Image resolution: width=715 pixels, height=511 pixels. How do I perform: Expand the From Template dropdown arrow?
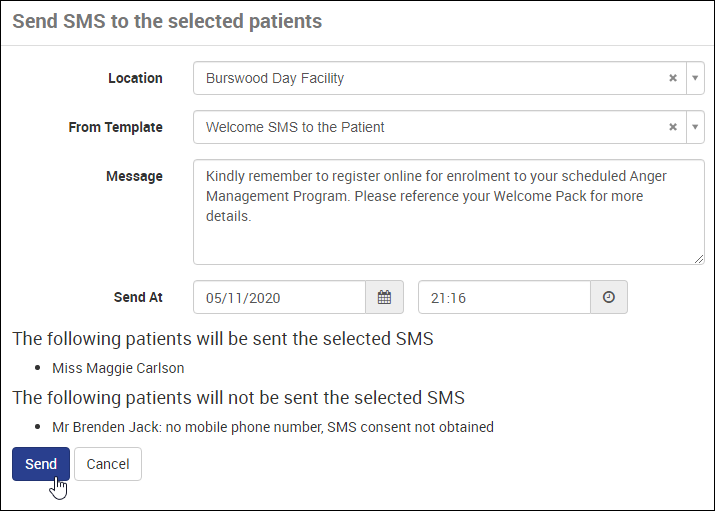(x=696, y=127)
